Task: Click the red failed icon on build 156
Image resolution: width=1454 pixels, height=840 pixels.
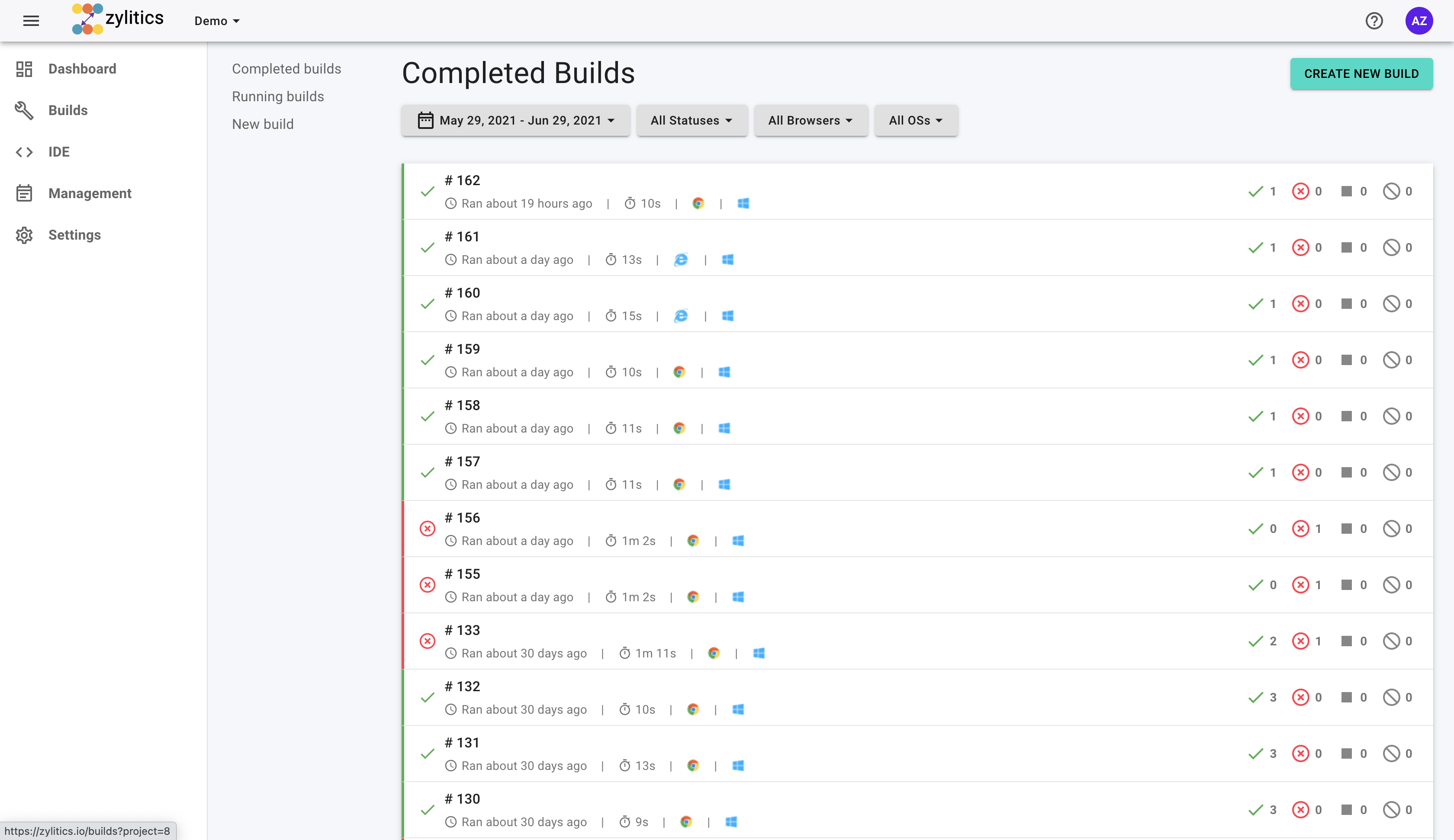Action: point(428,529)
